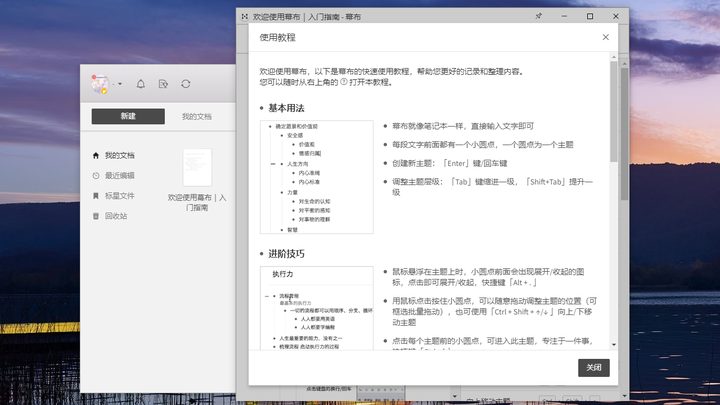Open the notifications bell icon
This screenshot has height=405, width=720.
(x=141, y=84)
